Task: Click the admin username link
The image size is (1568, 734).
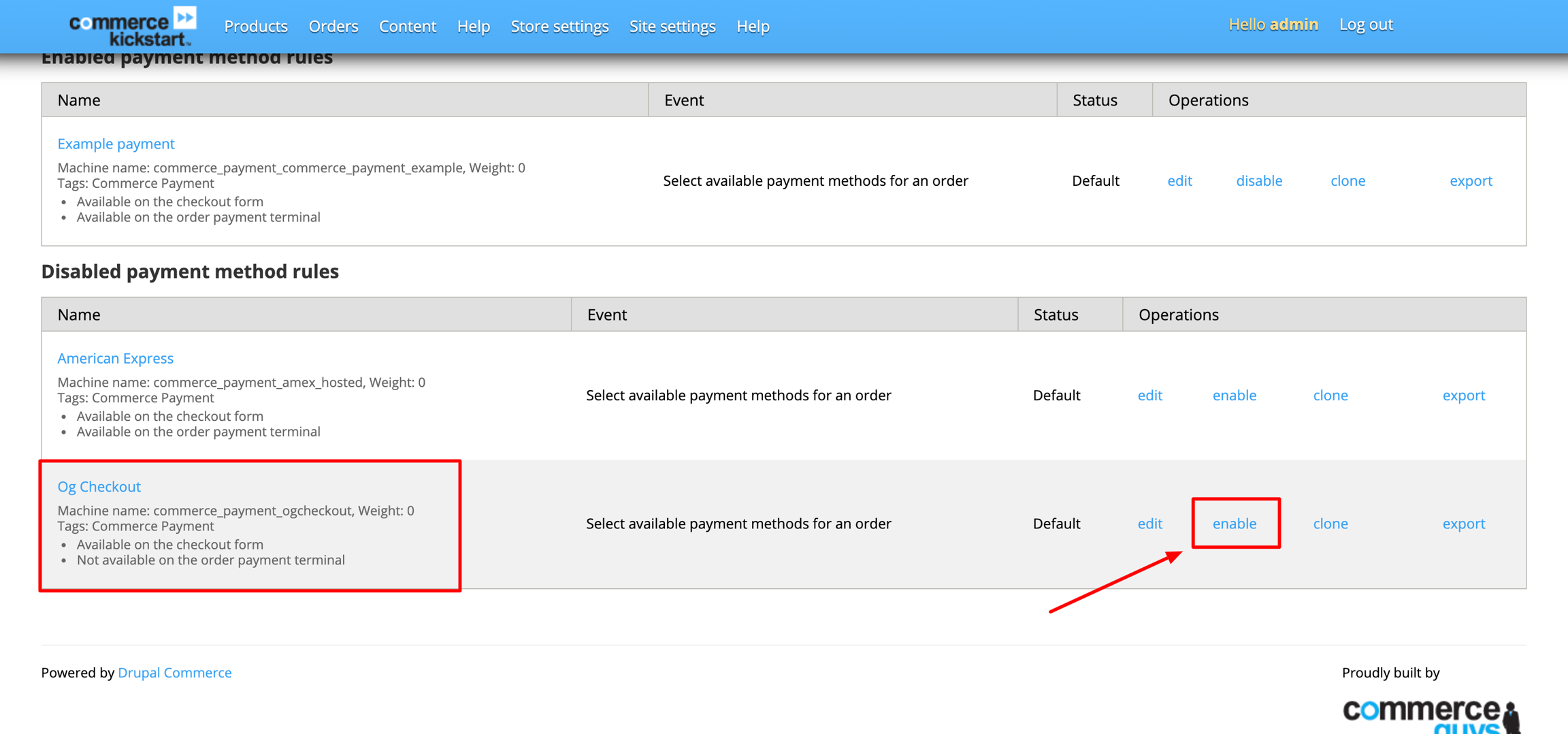Action: (1293, 25)
